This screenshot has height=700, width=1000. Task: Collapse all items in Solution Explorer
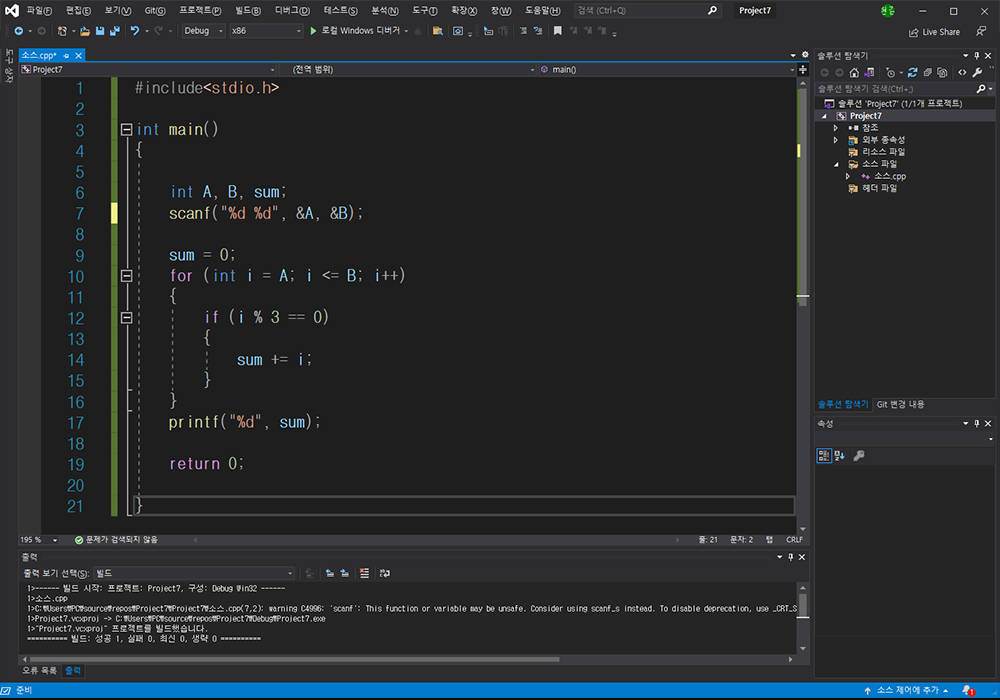pyautogui.click(x=927, y=73)
